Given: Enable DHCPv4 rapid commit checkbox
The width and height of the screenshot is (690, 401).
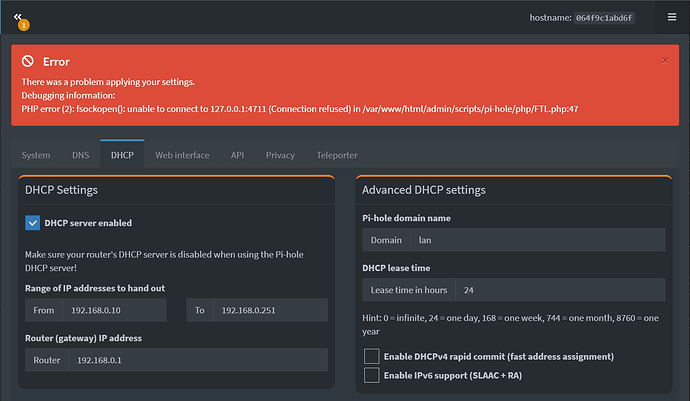Looking at the screenshot, I should tap(371, 356).
